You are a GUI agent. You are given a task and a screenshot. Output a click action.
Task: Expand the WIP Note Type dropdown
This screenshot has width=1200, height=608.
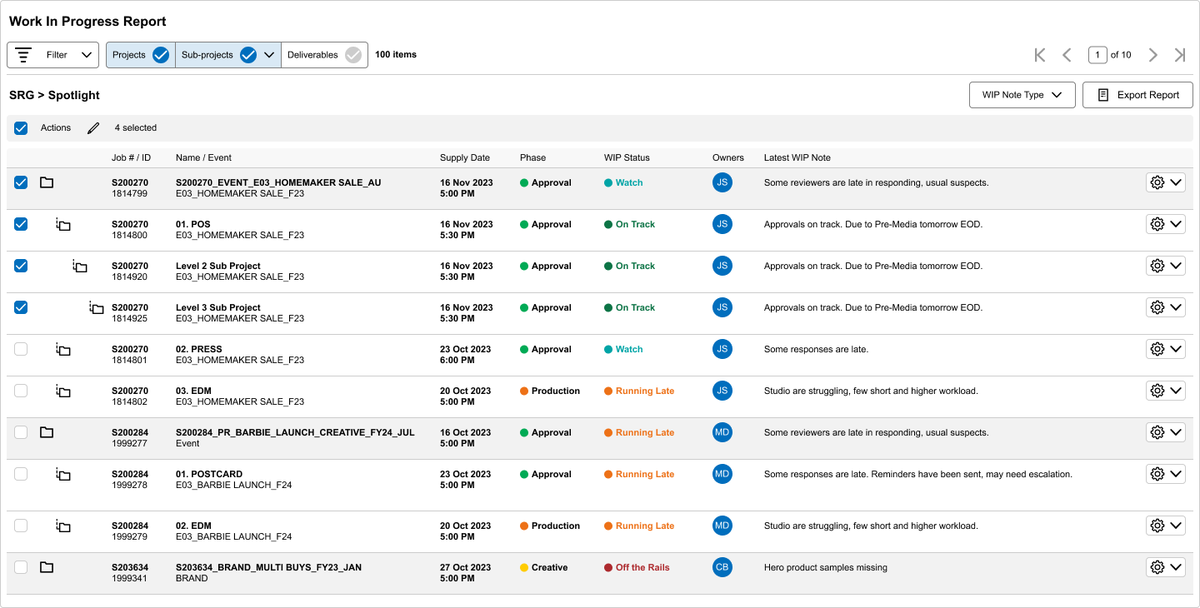pyautogui.click(x=1022, y=95)
